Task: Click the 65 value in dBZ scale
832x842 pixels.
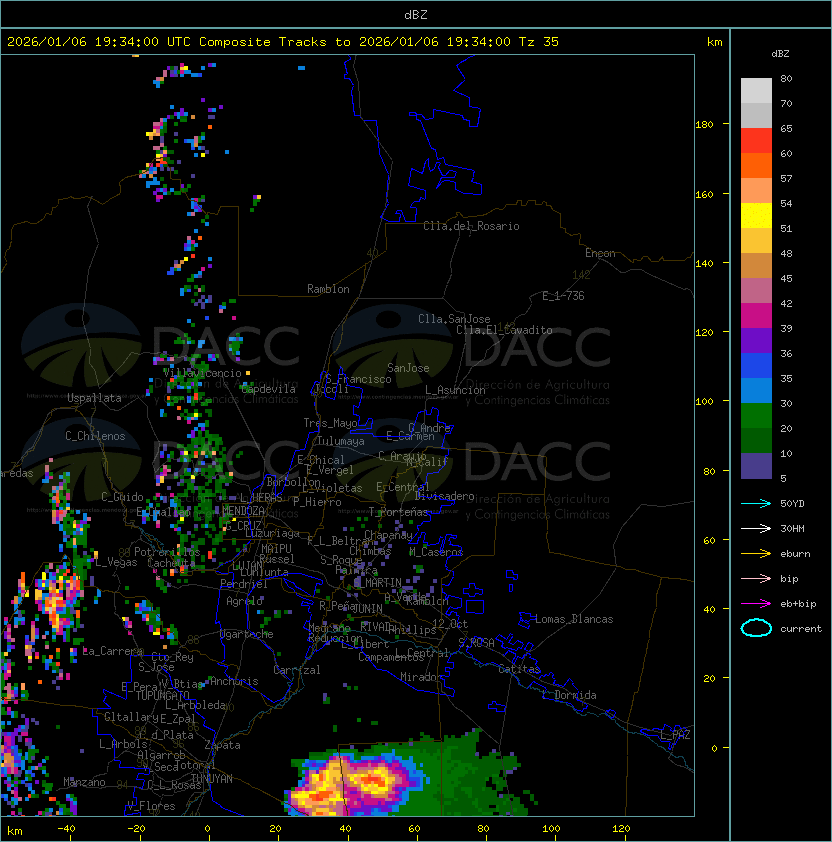Action: [786, 128]
